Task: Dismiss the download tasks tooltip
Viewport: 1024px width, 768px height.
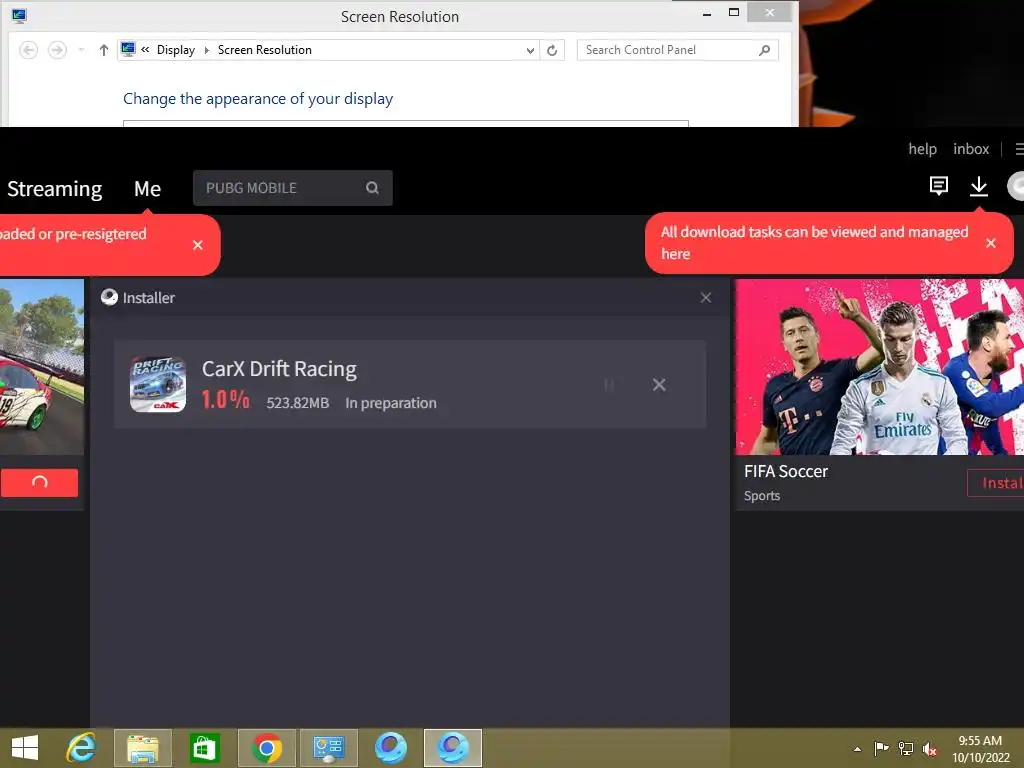Action: point(991,243)
